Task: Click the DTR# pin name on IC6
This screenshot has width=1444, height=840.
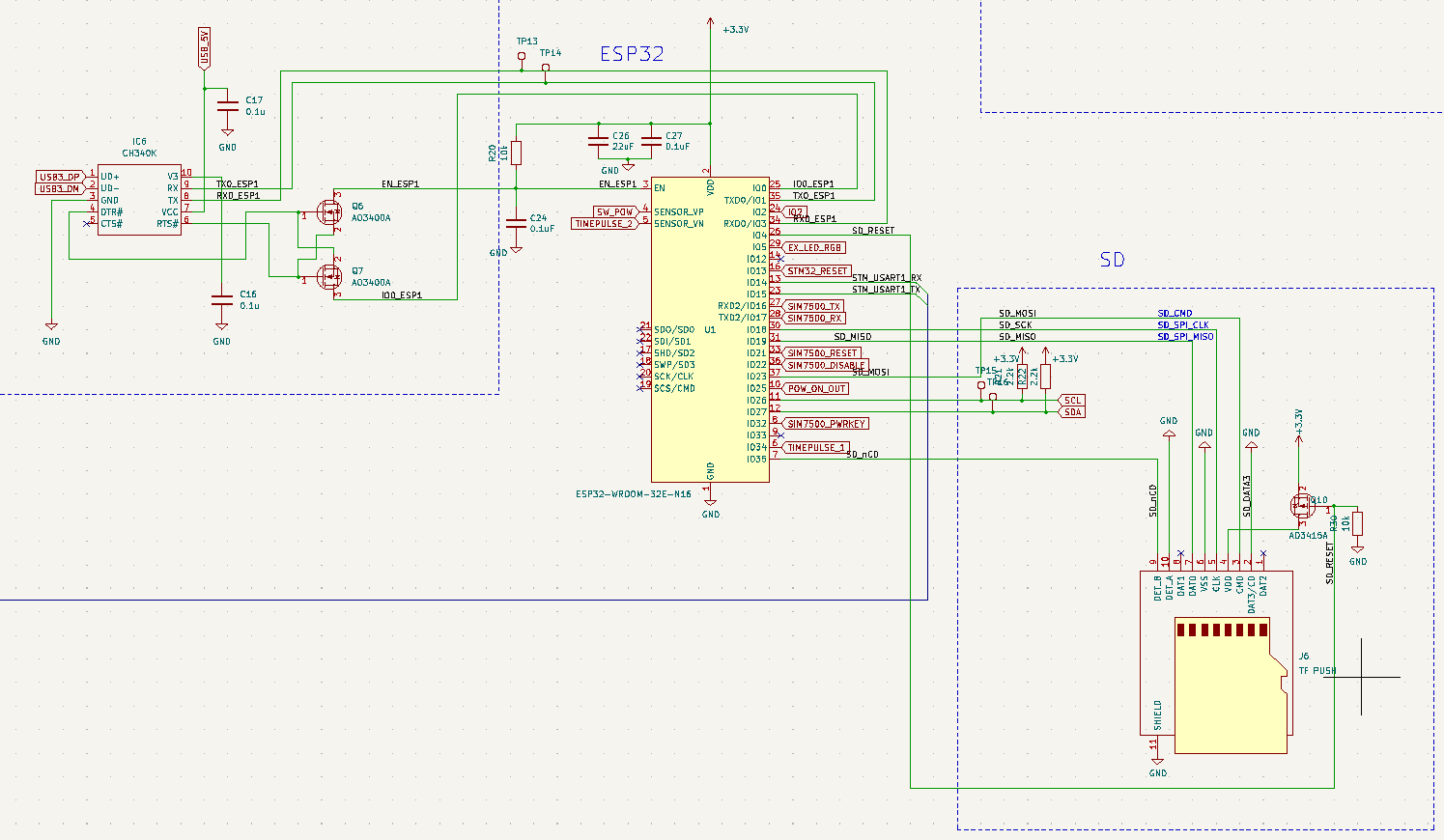Action: pyautogui.click(x=111, y=211)
